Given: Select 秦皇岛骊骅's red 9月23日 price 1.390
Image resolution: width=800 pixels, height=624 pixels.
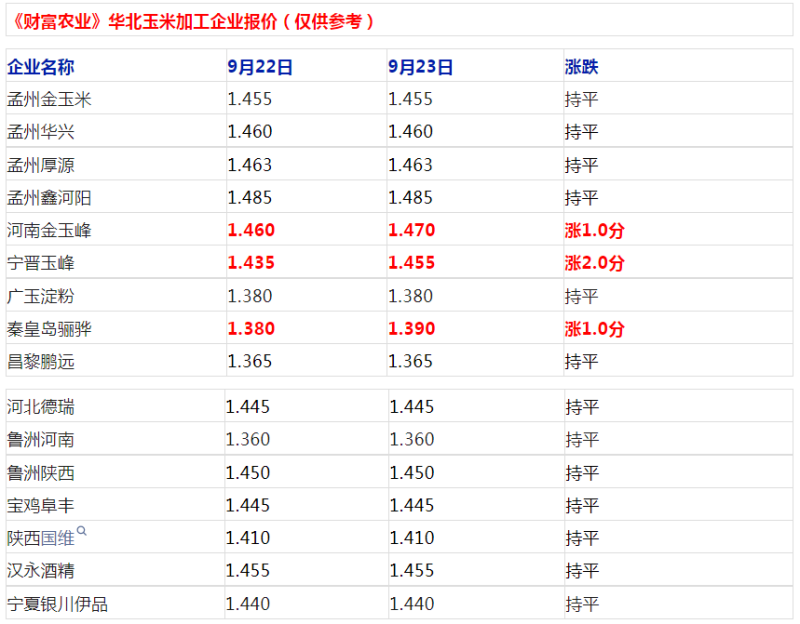Looking at the screenshot, I should [x=412, y=329].
